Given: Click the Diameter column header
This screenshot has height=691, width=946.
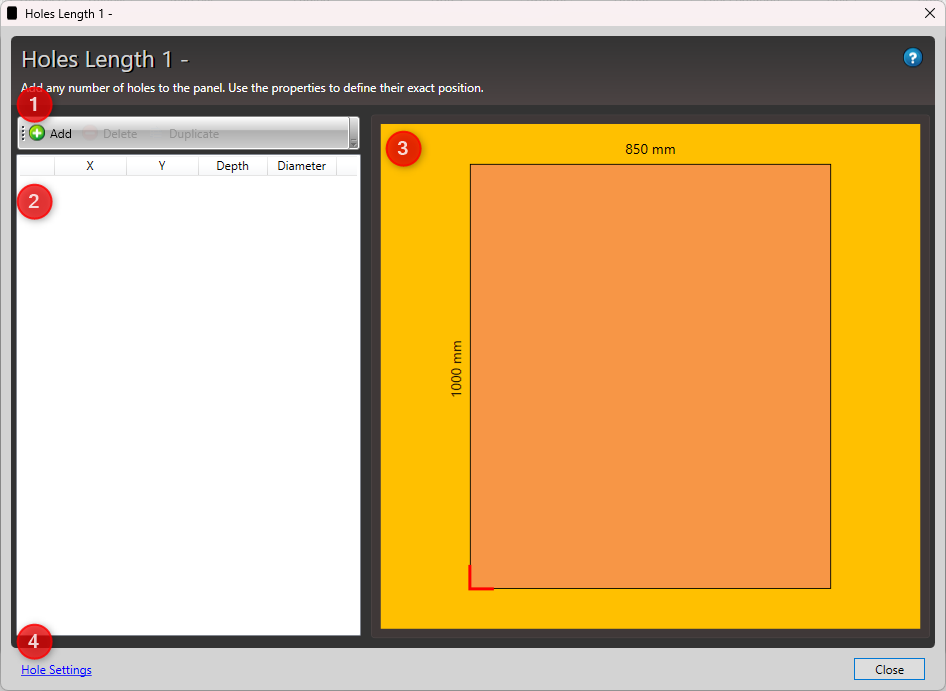Looking at the screenshot, I should 302,166.
